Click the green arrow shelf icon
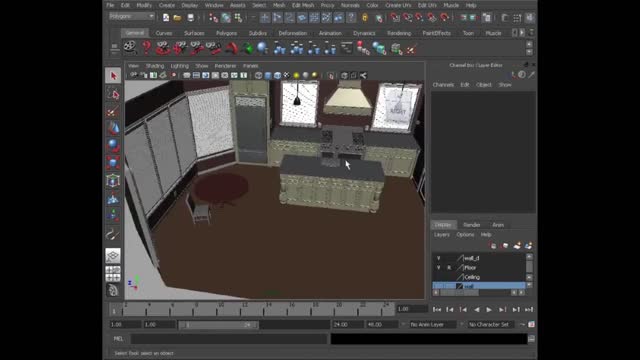 [247, 48]
